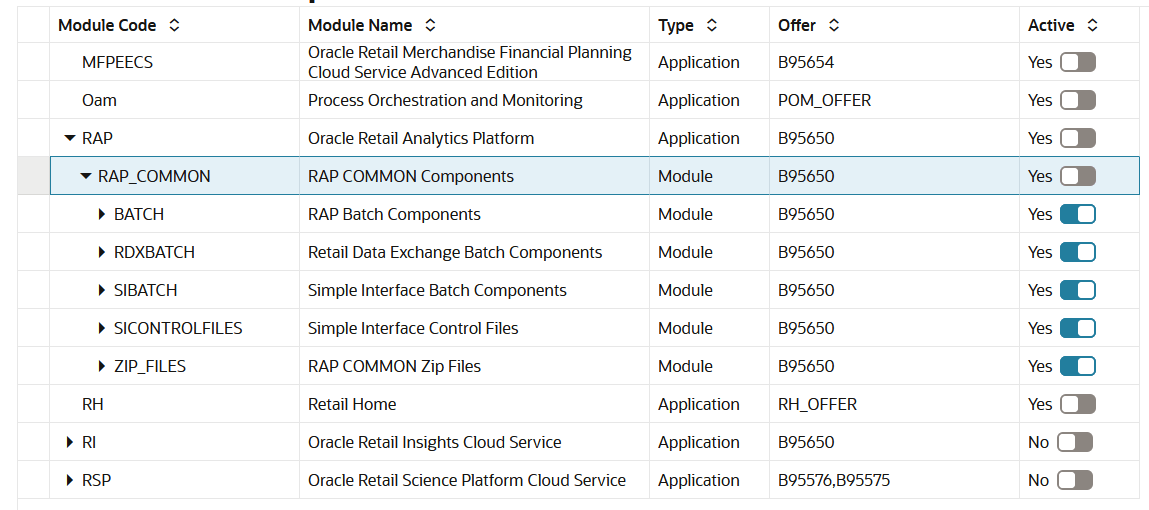Click the Active column header

point(1080,26)
